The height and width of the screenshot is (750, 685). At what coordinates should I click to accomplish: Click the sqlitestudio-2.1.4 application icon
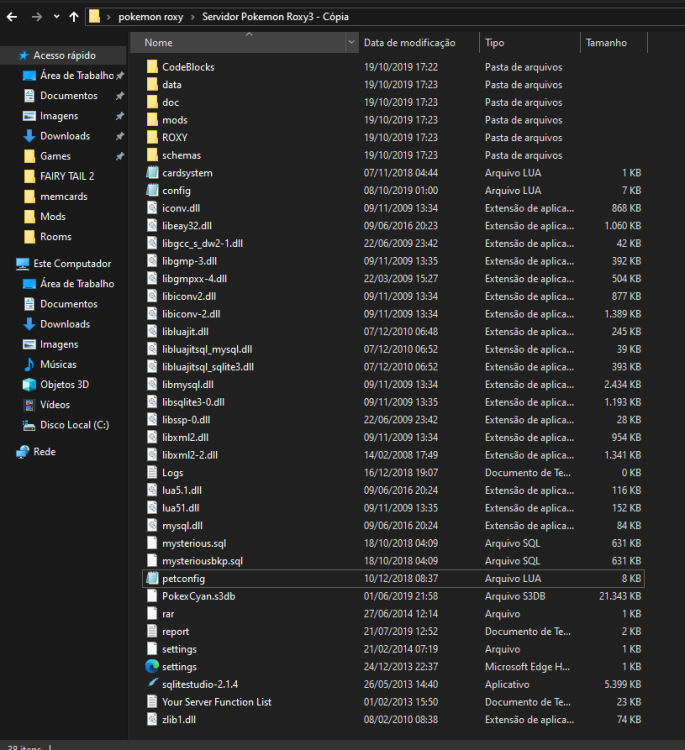click(x=152, y=684)
